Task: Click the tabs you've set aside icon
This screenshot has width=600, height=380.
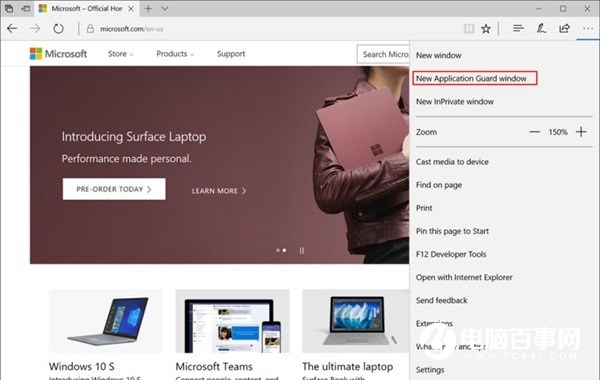Action: pos(8,8)
